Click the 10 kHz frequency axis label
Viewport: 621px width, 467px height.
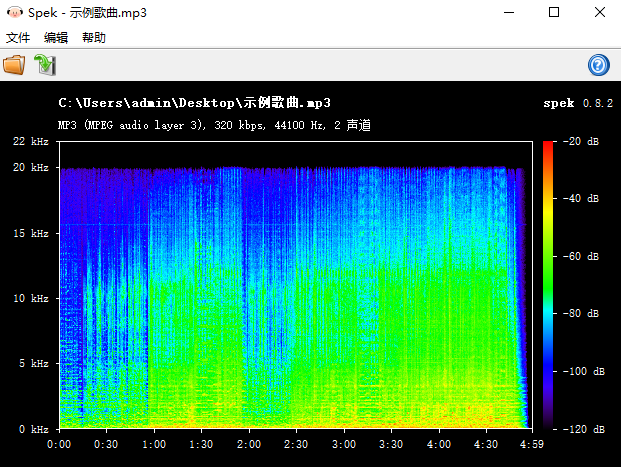click(32, 299)
